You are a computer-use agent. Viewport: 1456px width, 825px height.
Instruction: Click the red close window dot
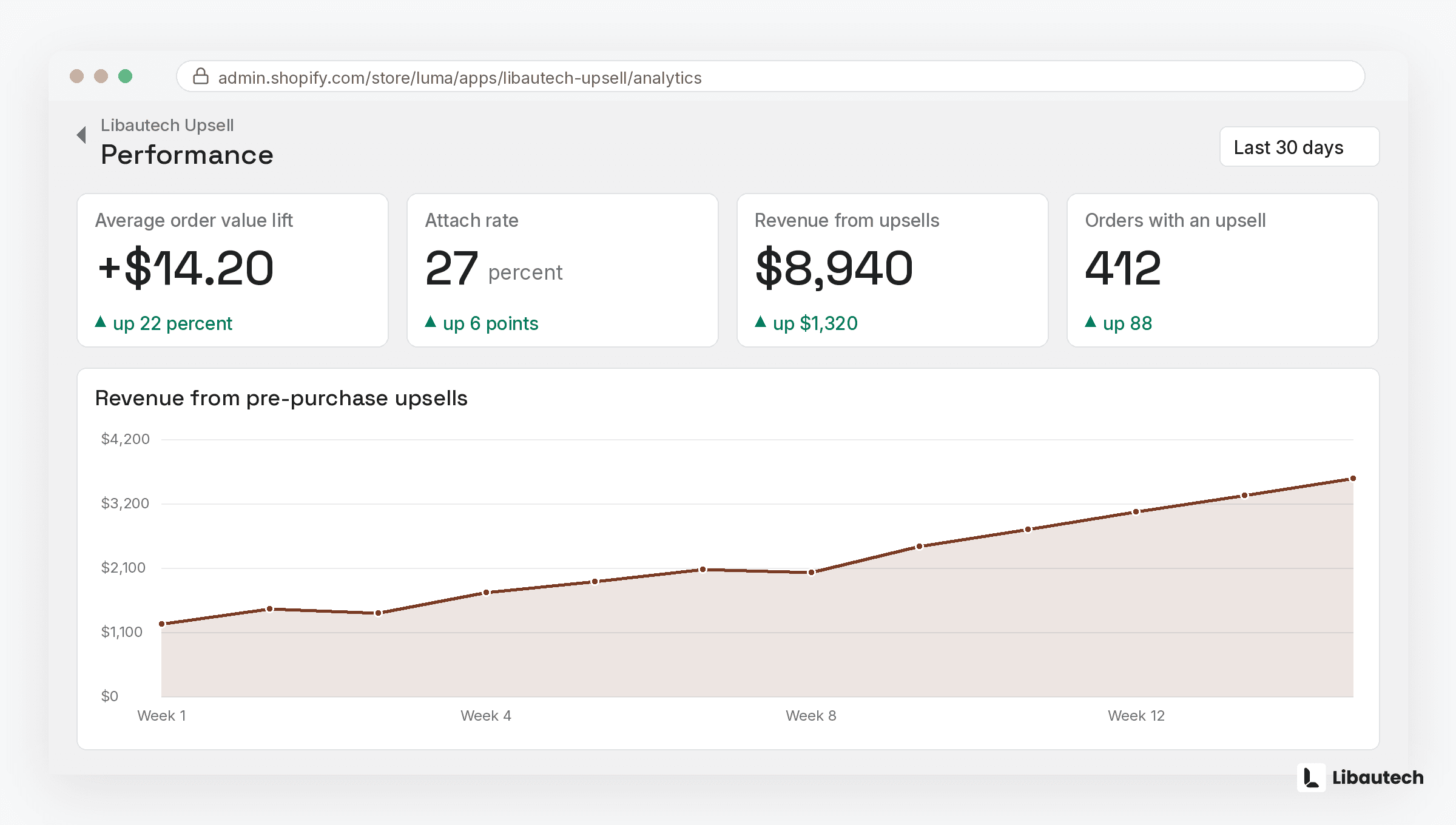[x=76, y=76]
